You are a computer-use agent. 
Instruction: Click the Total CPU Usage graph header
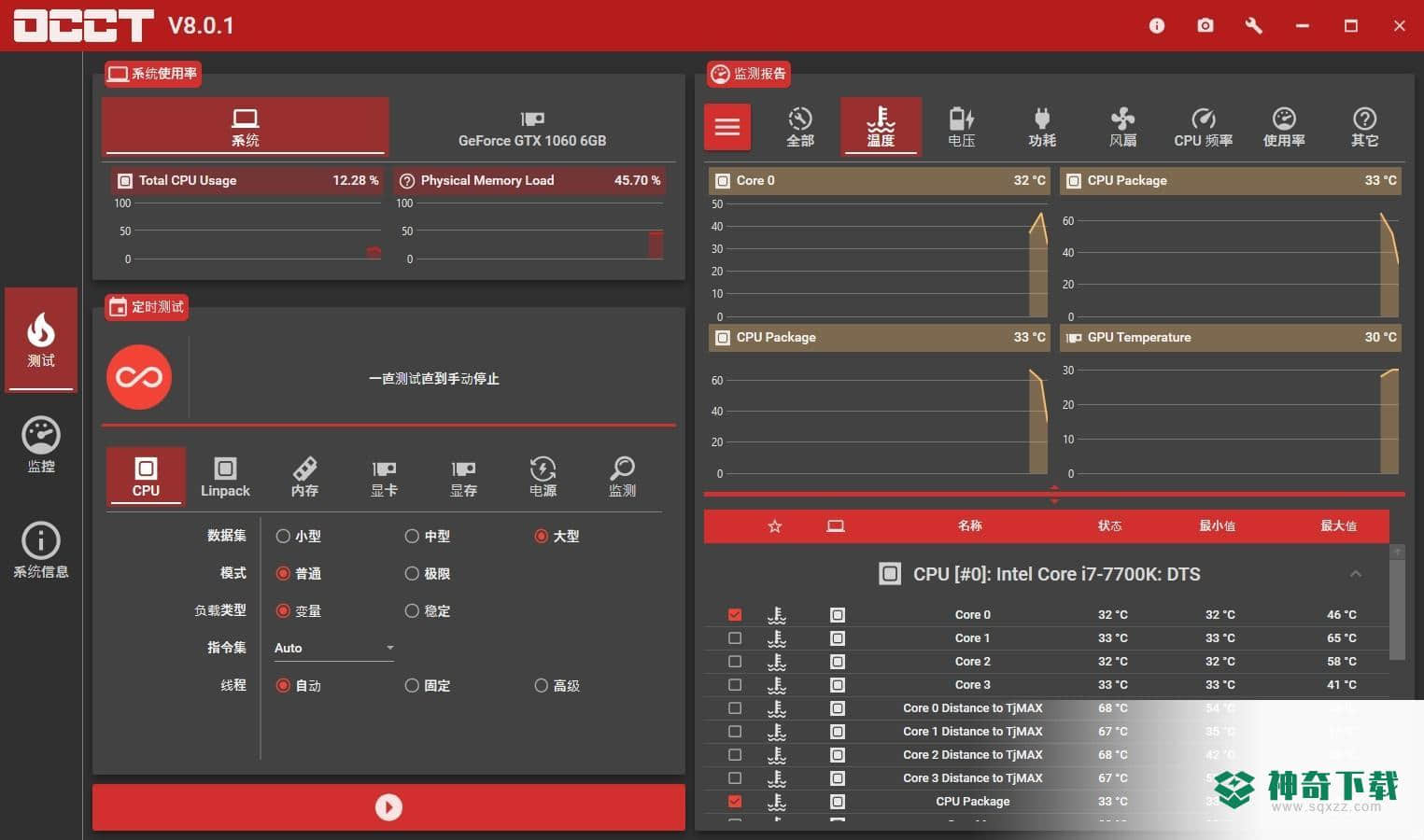(x=247, y=180)
